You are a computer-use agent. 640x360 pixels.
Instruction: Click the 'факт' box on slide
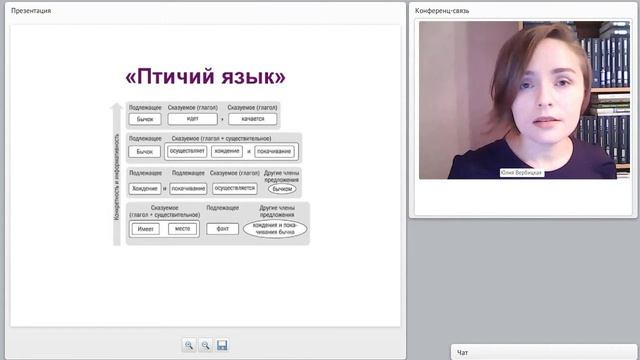[x=222, y=229]
